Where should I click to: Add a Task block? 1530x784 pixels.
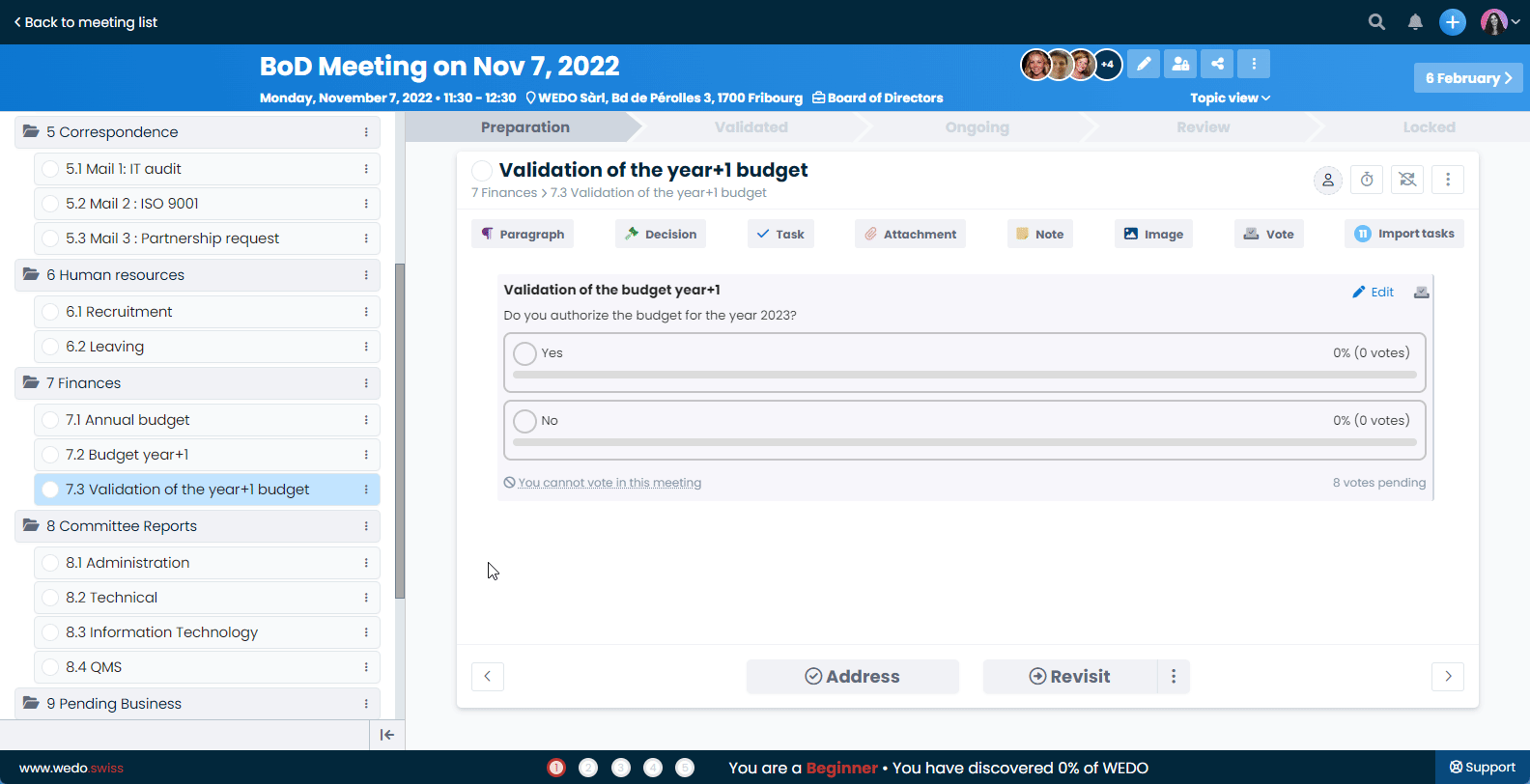780,234
